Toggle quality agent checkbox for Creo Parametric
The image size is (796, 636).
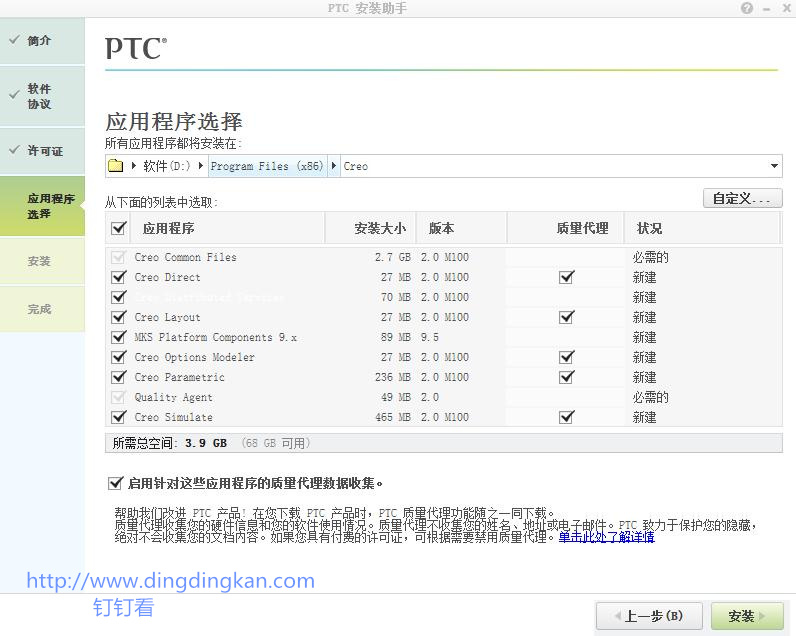[x=567, y=377]
